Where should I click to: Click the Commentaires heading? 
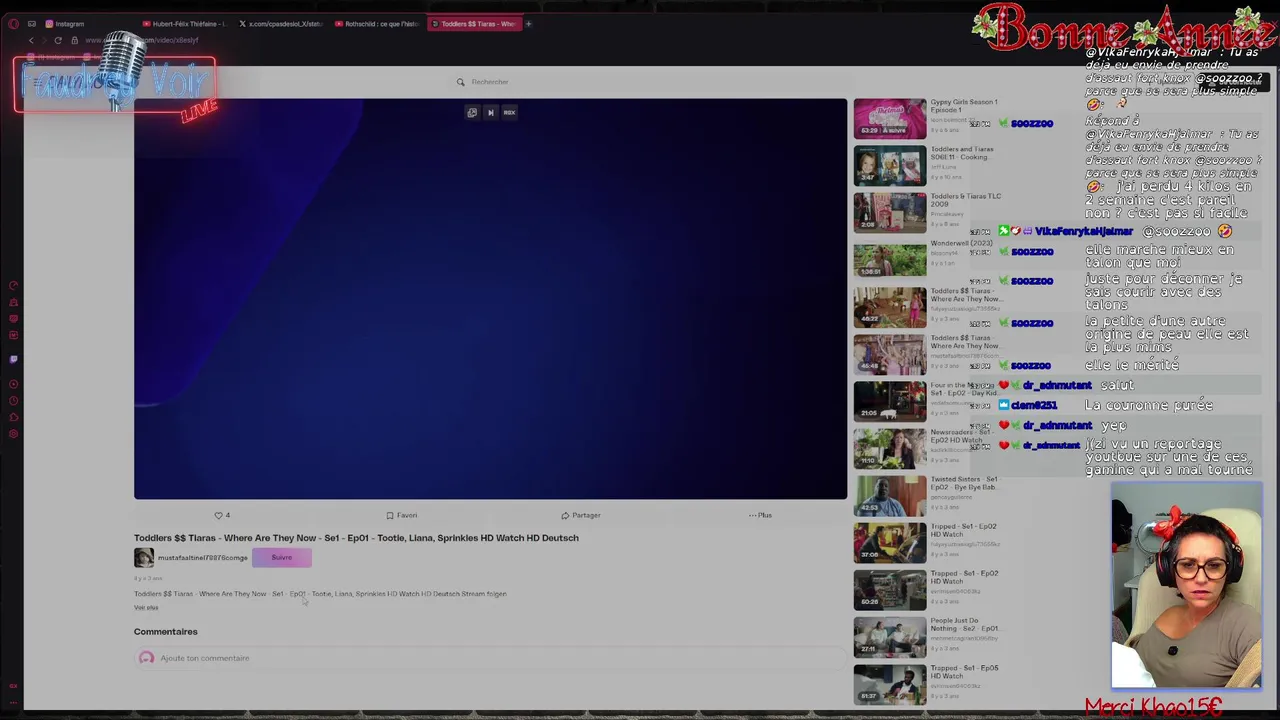[166, 632]
